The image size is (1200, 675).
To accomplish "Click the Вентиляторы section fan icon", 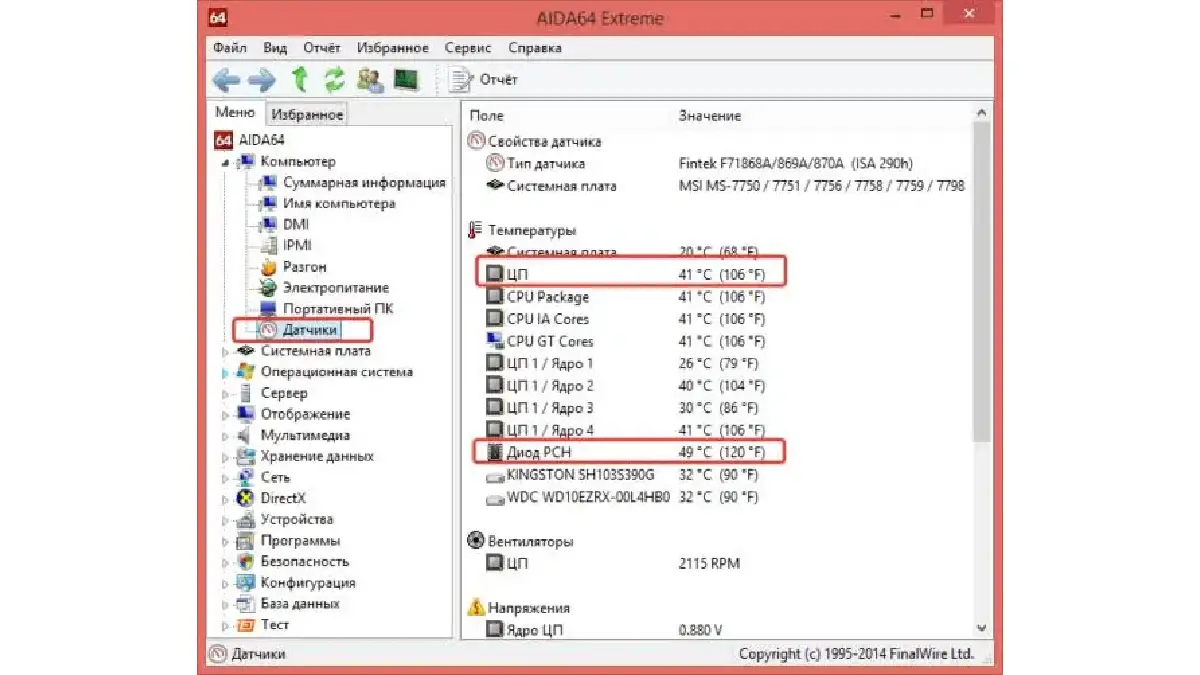I will (476, 541).
